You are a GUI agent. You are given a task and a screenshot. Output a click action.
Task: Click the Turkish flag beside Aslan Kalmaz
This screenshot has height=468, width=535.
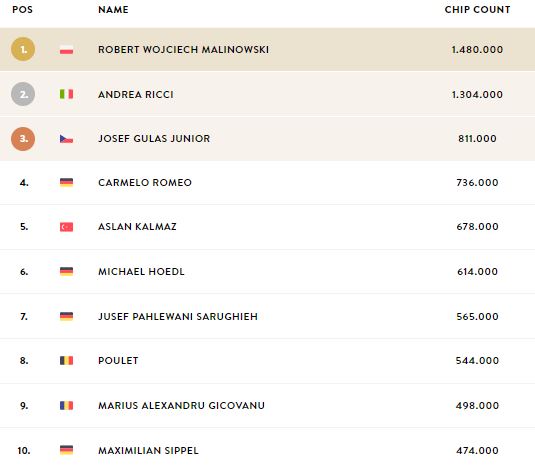point(66,227)
